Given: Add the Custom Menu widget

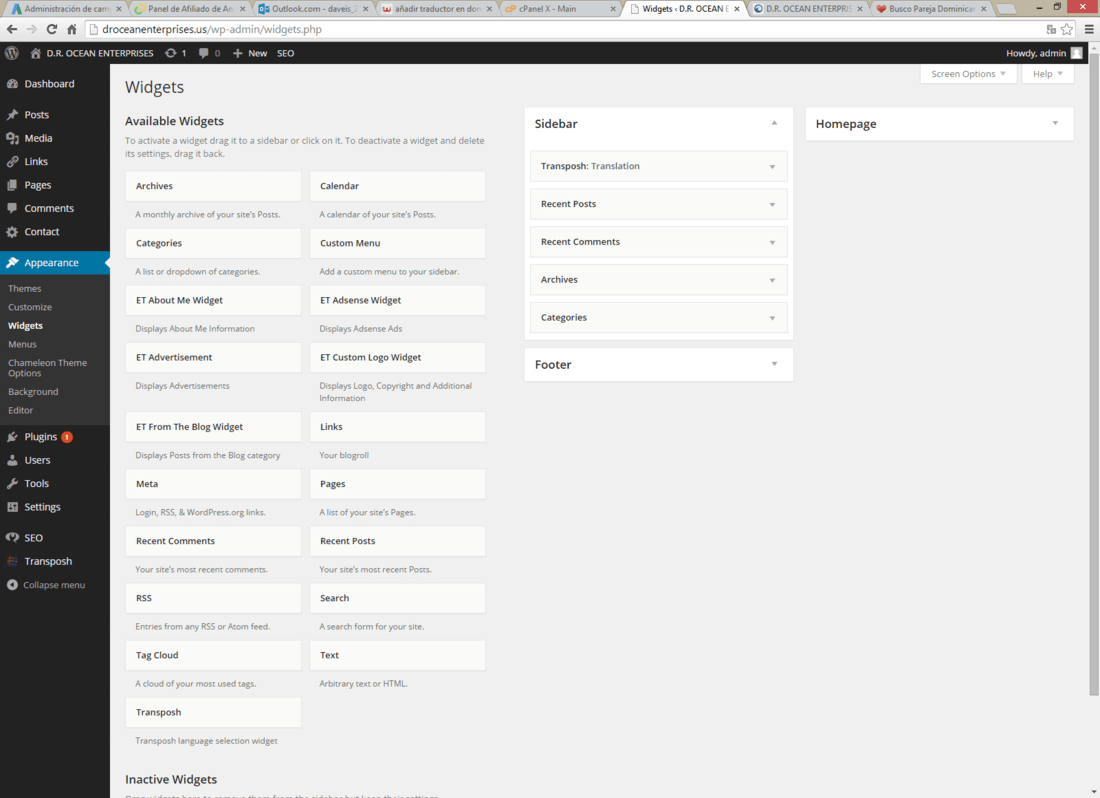Looking at the screenshot, I should (x=397, y=243).
